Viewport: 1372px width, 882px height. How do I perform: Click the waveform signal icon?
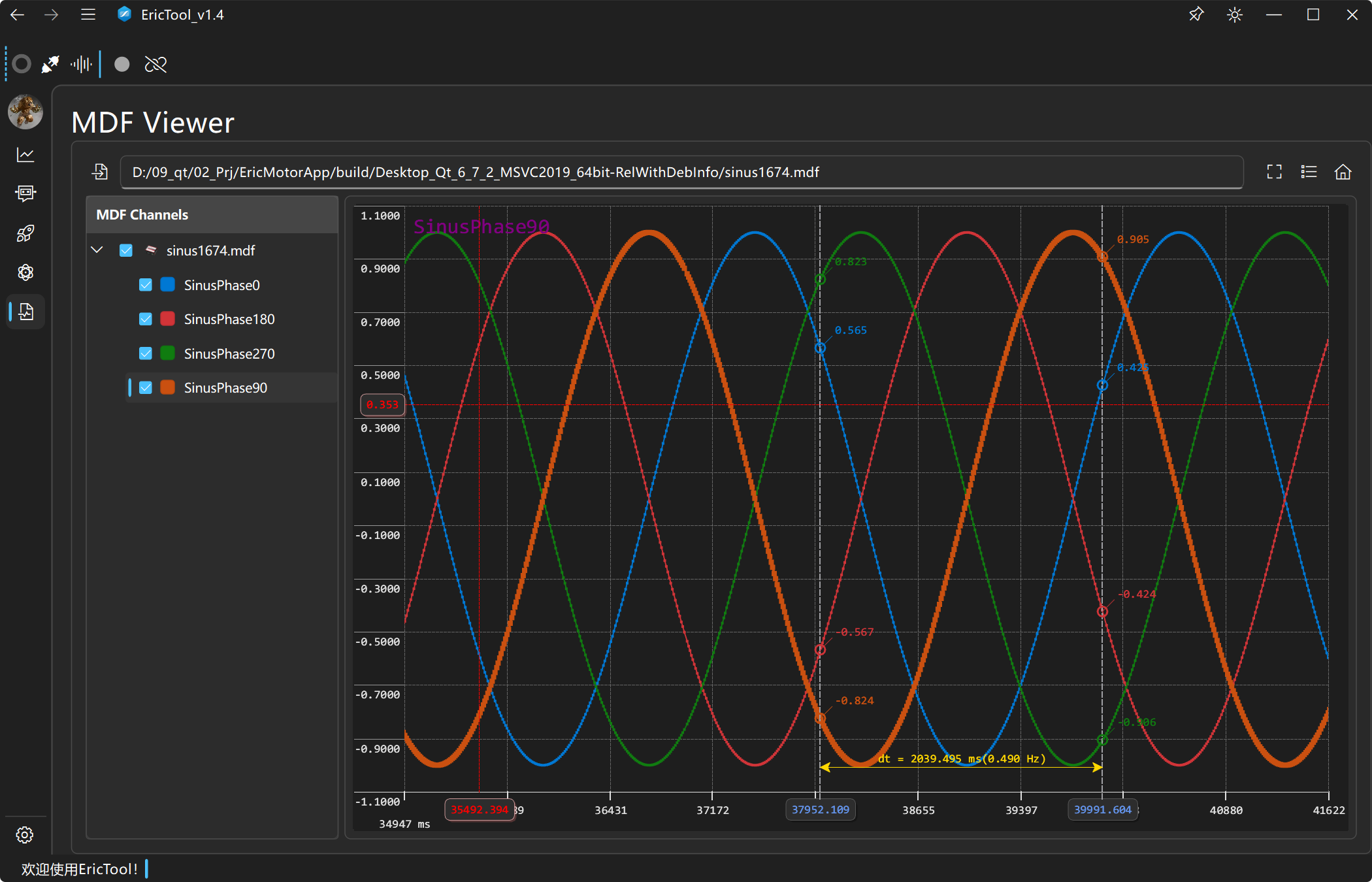click(x=81, y=64)
